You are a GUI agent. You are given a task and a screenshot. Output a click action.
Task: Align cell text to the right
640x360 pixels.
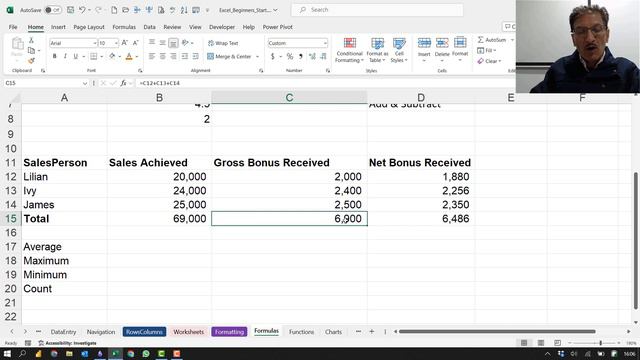click(173, 56)
